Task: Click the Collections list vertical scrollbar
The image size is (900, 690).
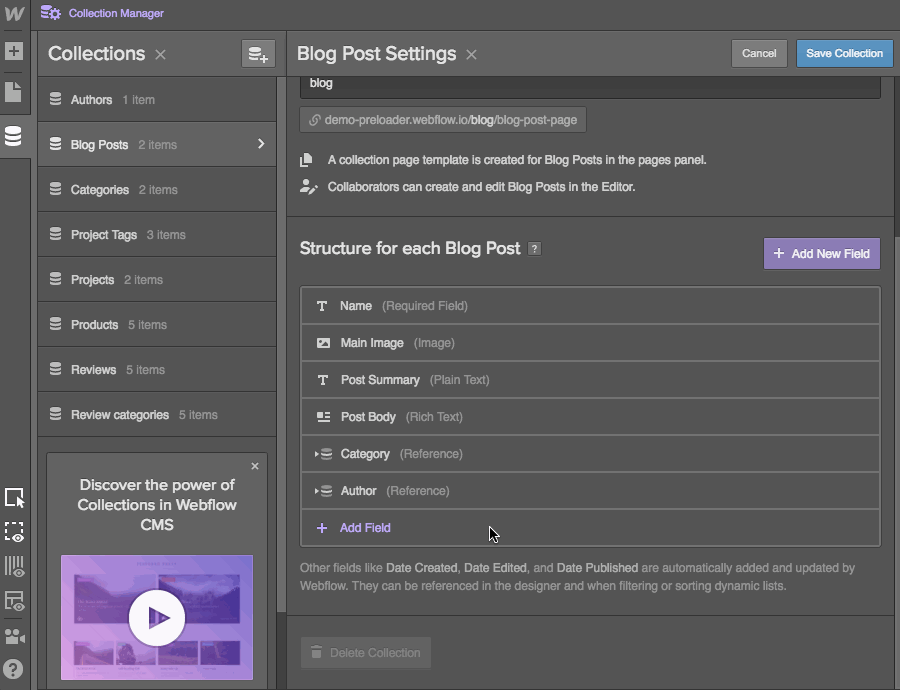Action: tap(281, 344)
